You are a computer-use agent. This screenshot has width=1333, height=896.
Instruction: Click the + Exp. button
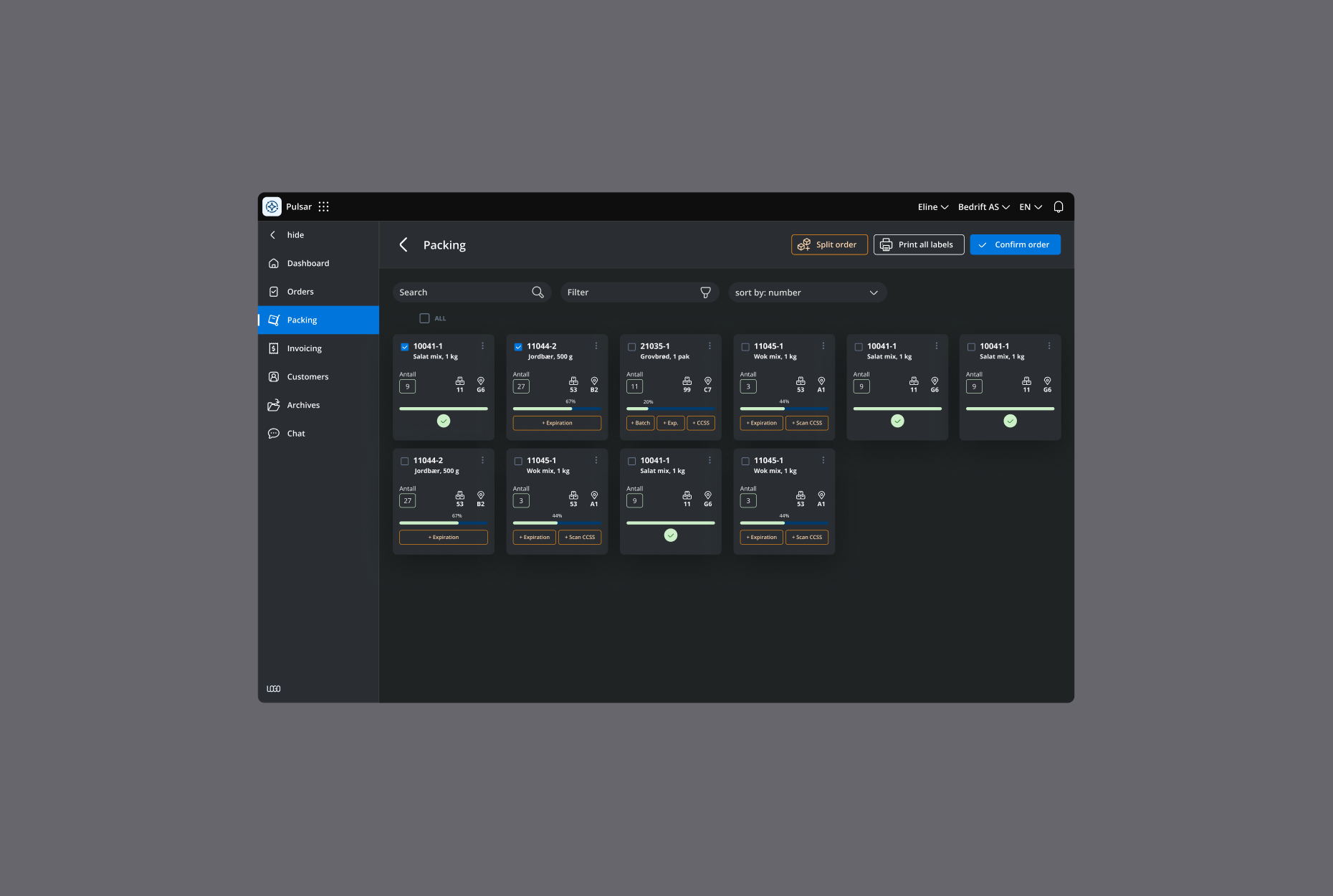(671, 423)
